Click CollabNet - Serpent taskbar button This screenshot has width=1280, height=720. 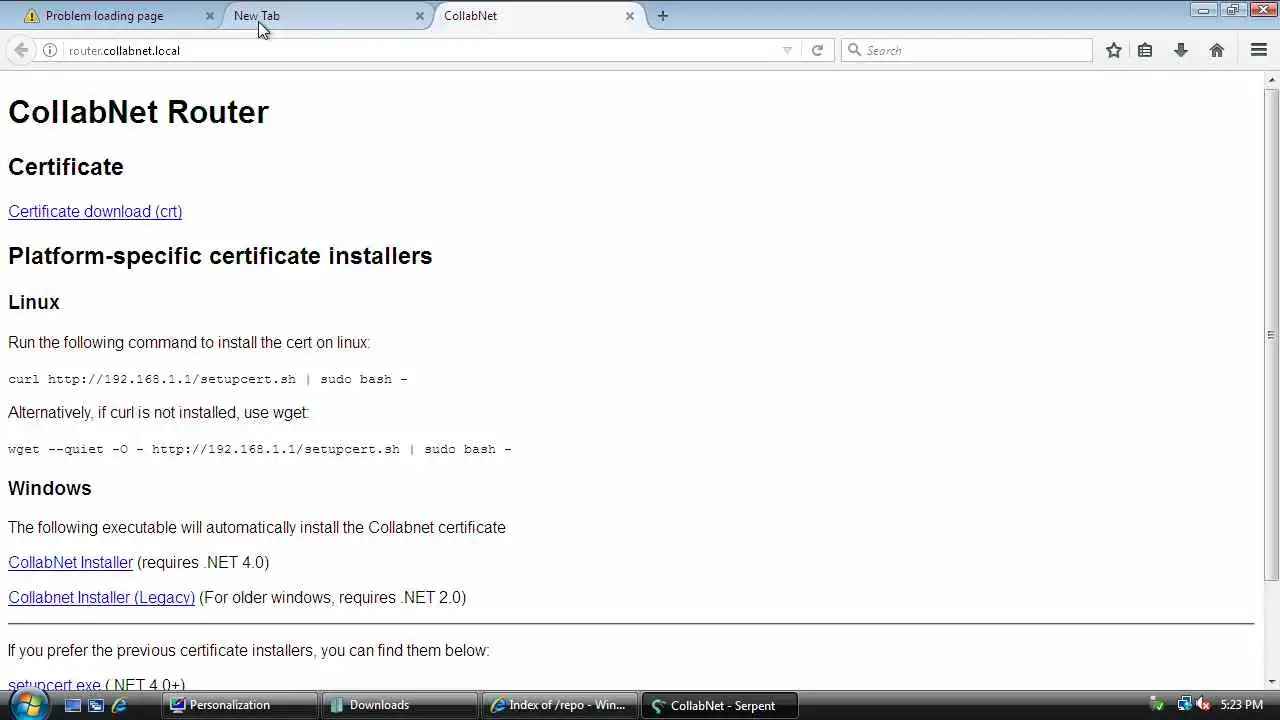(x=720, y=705)
